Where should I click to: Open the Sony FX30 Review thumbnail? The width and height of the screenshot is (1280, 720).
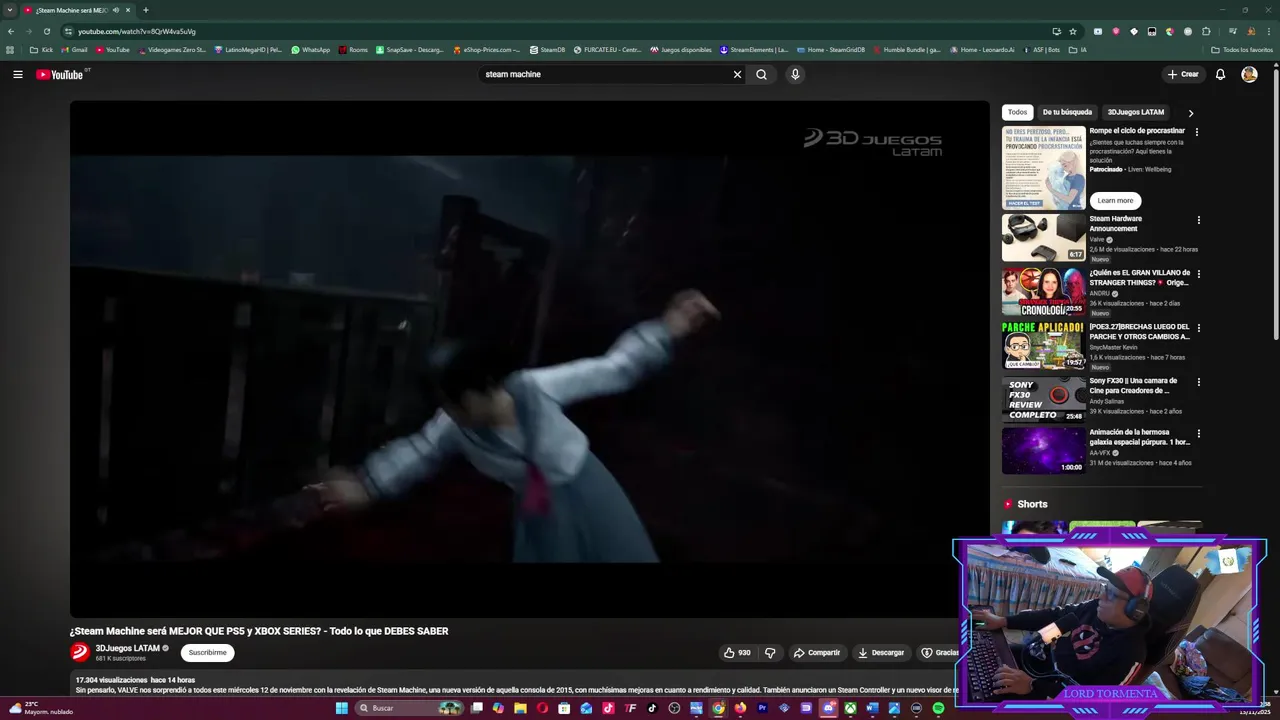(x=1043, y=399)
